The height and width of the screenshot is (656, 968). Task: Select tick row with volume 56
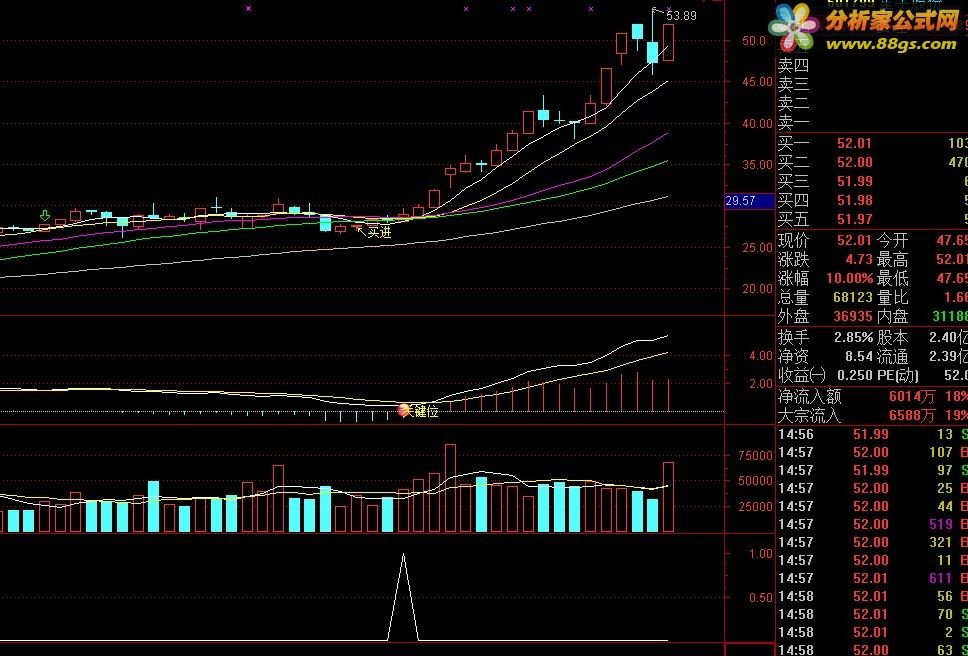[x=872, y=597]
